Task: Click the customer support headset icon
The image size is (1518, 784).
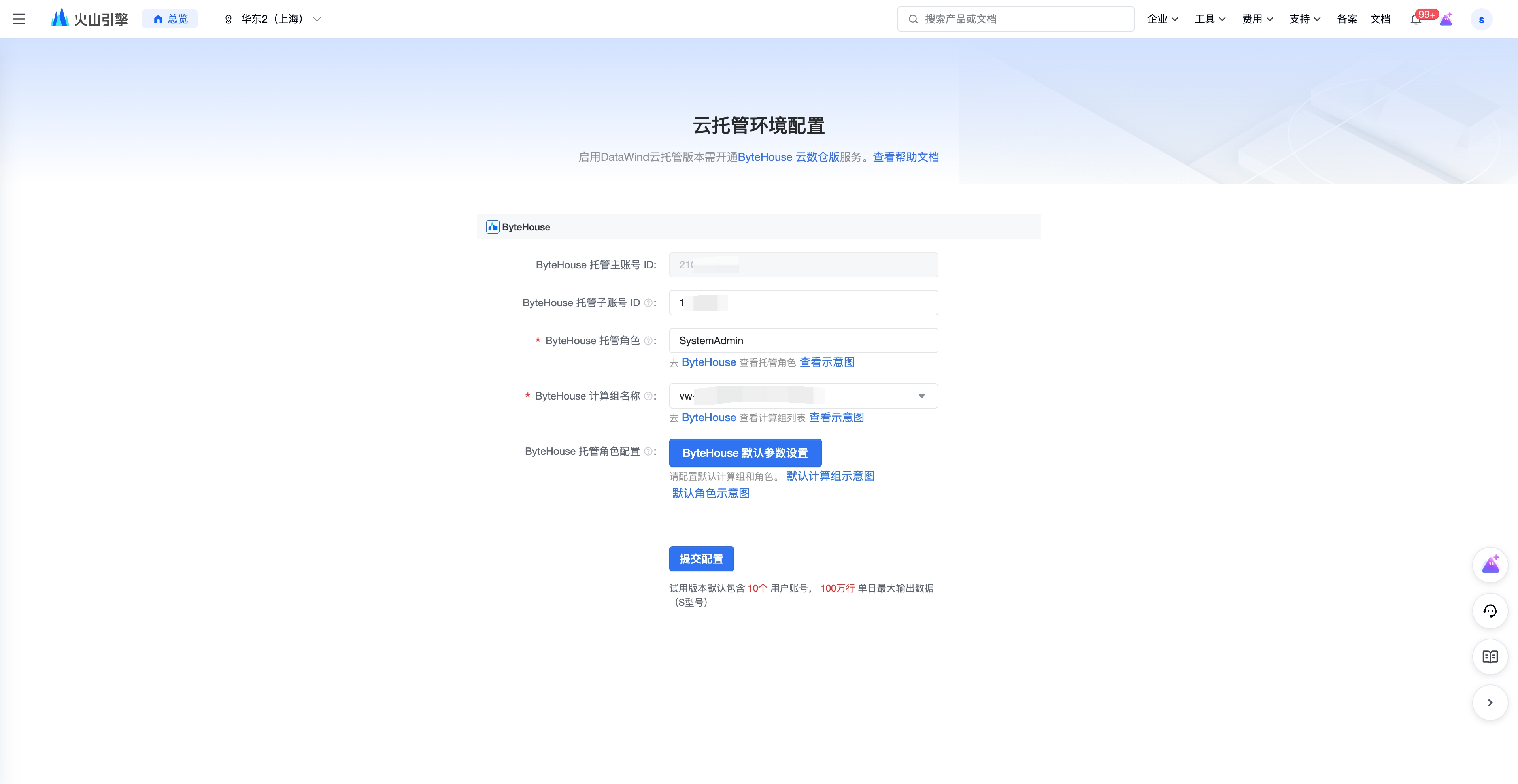Action: pos(1490,611)
